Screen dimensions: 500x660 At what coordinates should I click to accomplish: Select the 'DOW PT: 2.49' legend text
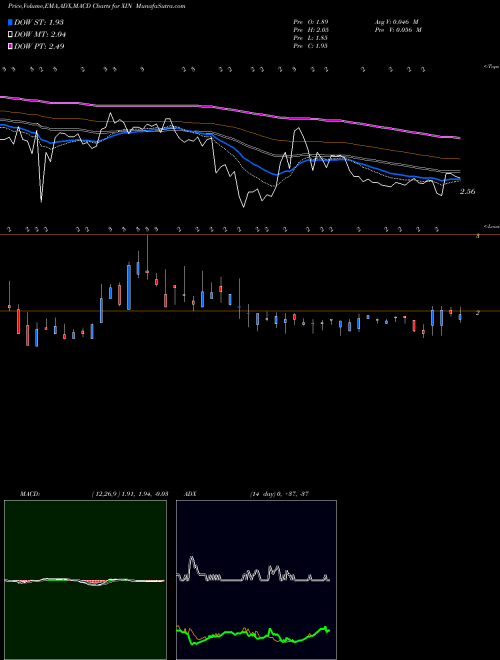39,46
